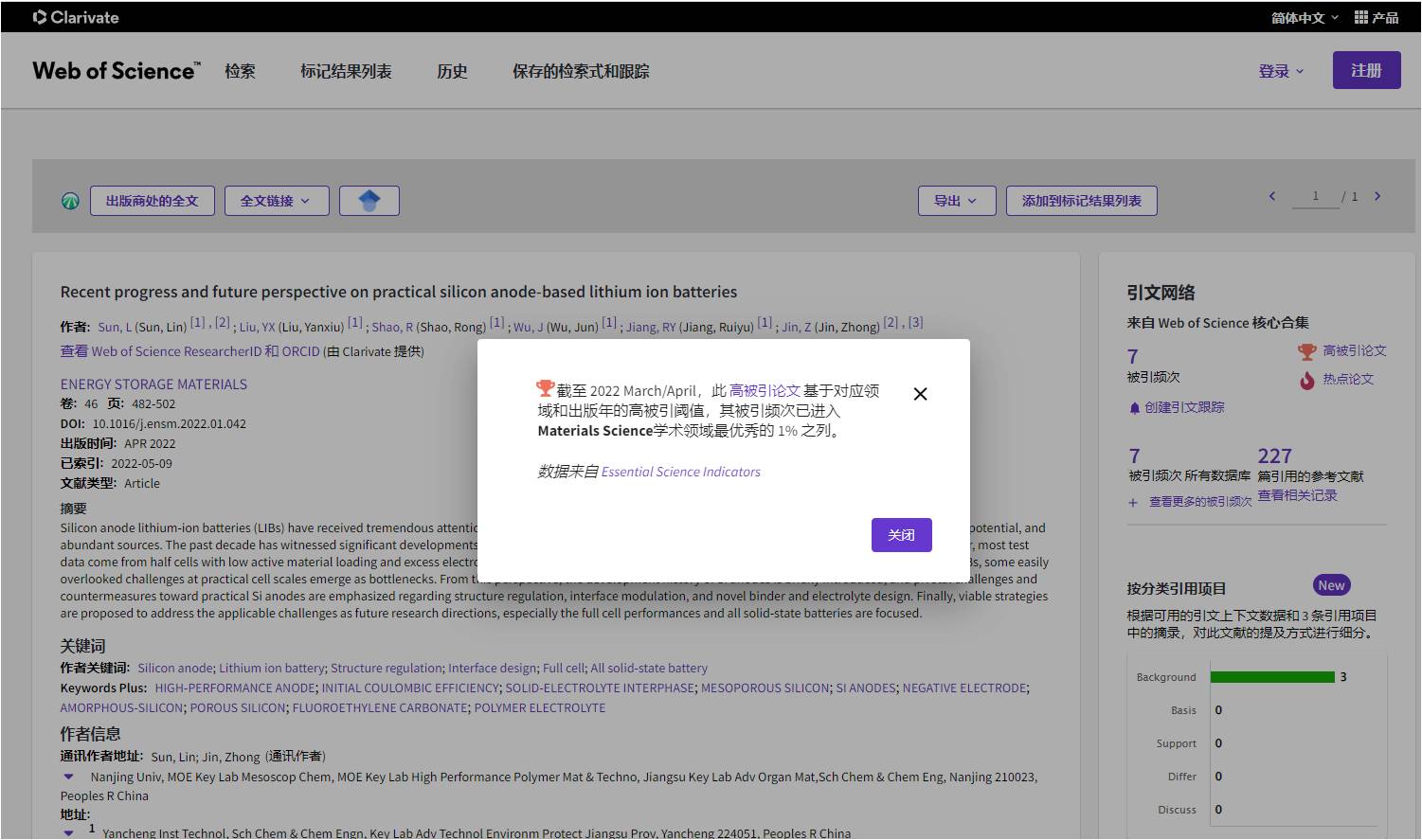Open the marked results list menu
The image size is (1422, 840).
pos(346,71)
